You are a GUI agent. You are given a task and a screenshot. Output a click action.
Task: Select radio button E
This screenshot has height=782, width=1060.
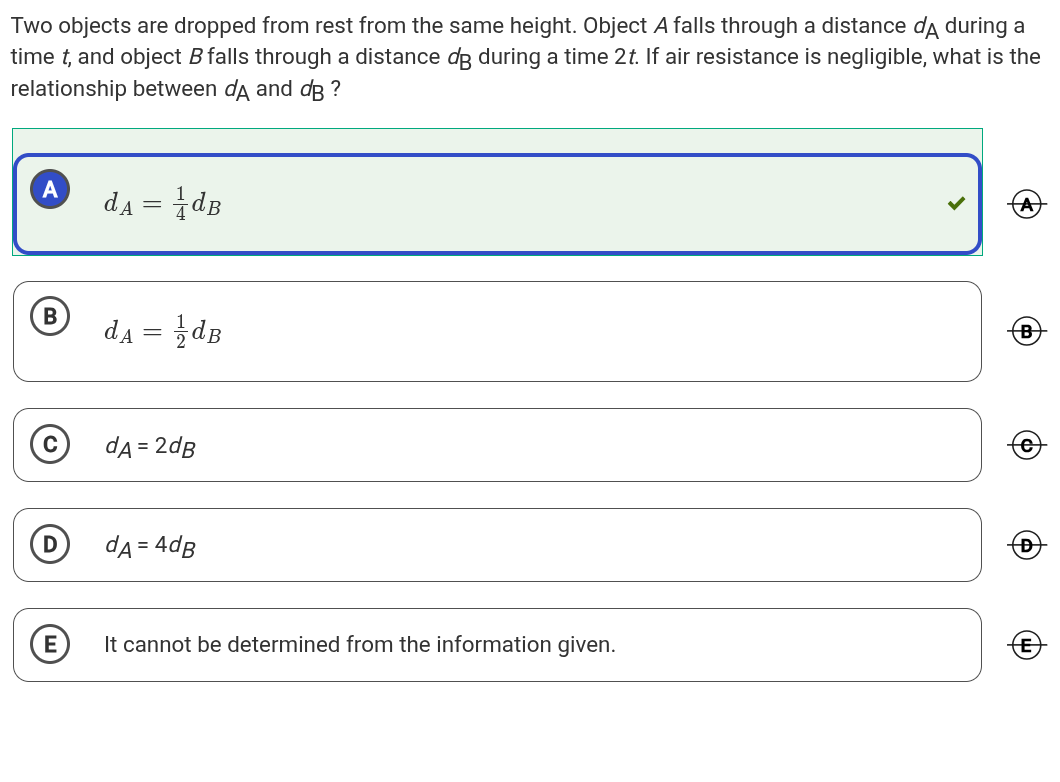50,644
